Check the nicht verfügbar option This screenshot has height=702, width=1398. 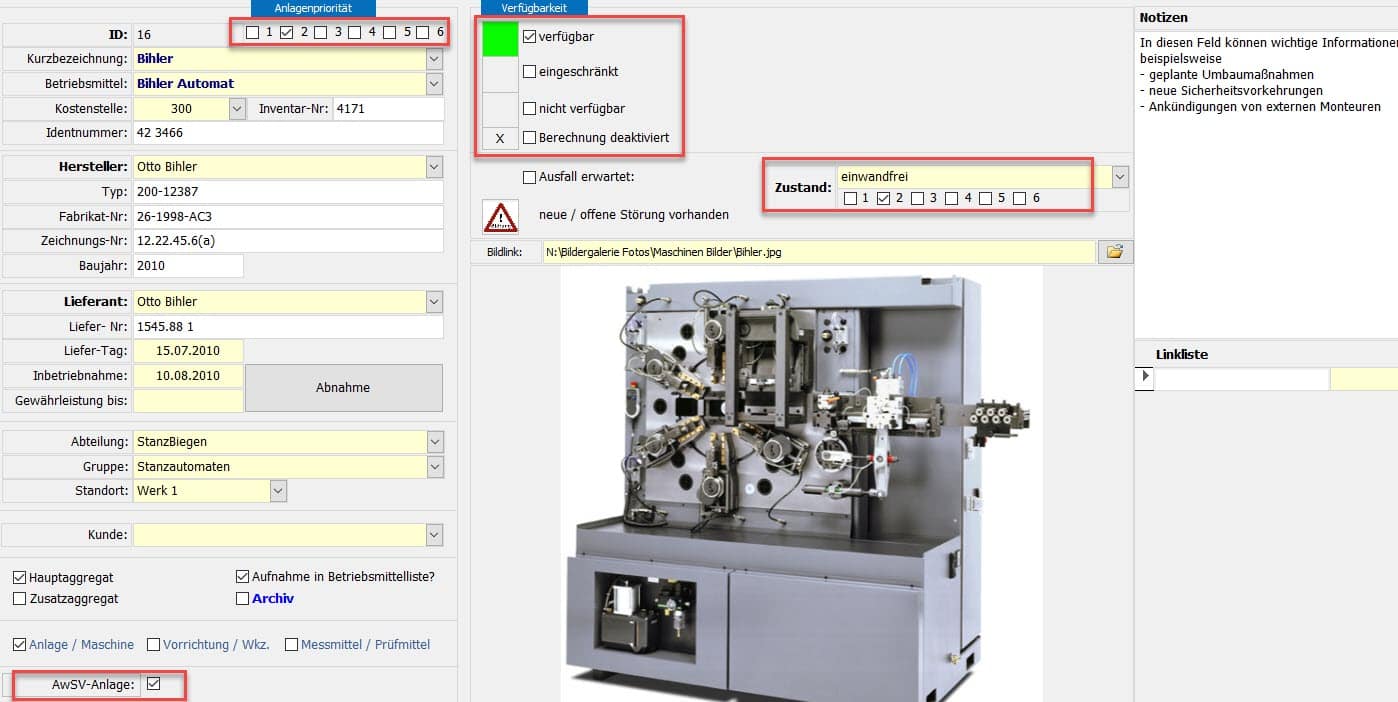tap(529, 108)
